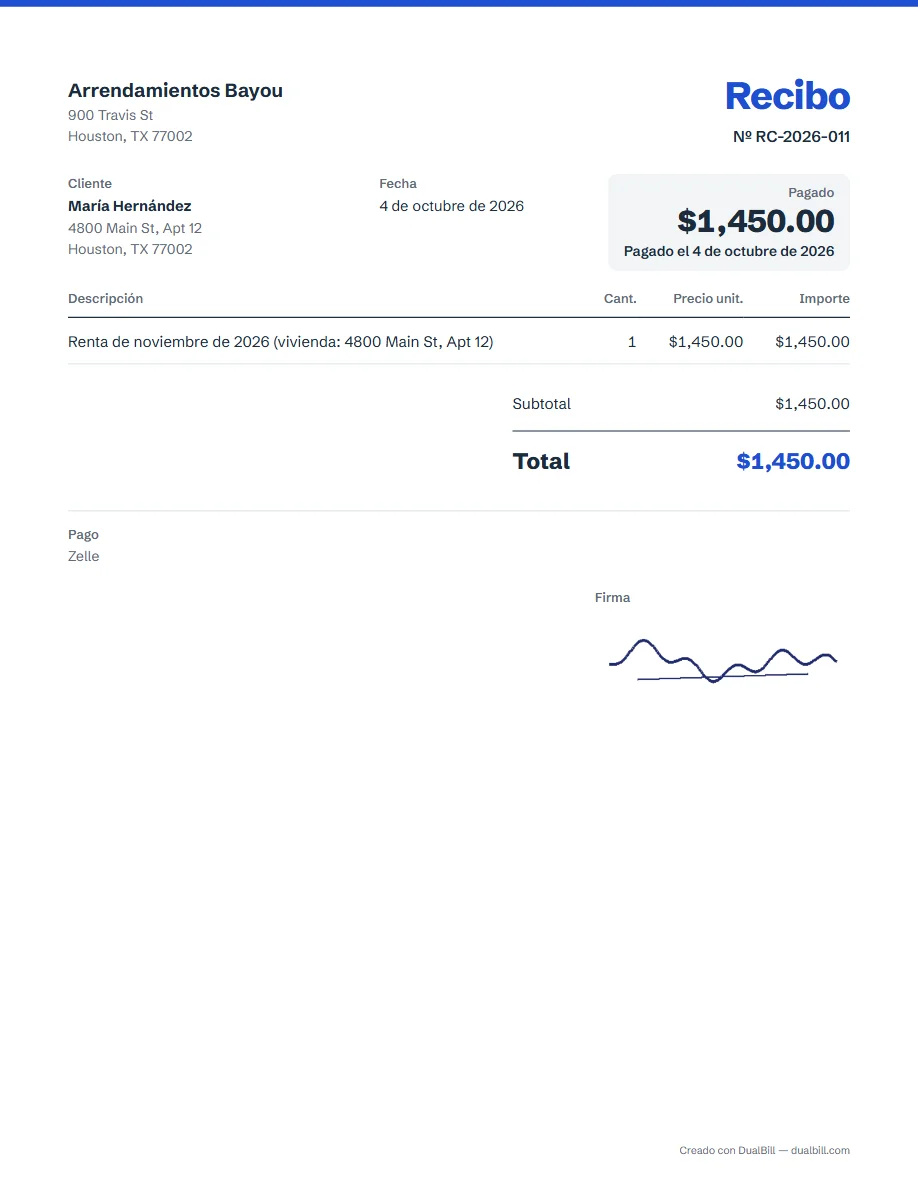Select client name María Hernández
The height and width of the screenshot is (1188, 918).
click(130, 206)
